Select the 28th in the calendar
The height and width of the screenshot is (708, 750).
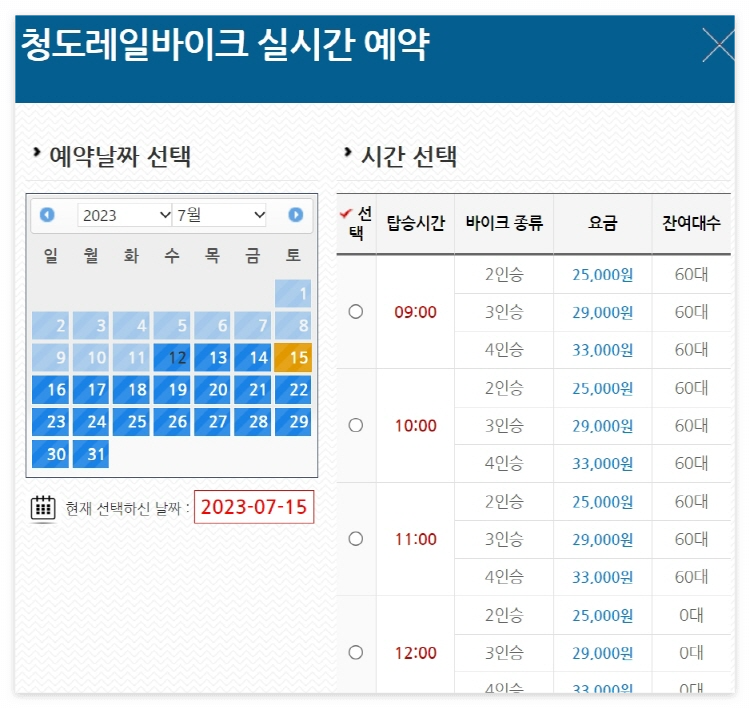click(253, 421)
